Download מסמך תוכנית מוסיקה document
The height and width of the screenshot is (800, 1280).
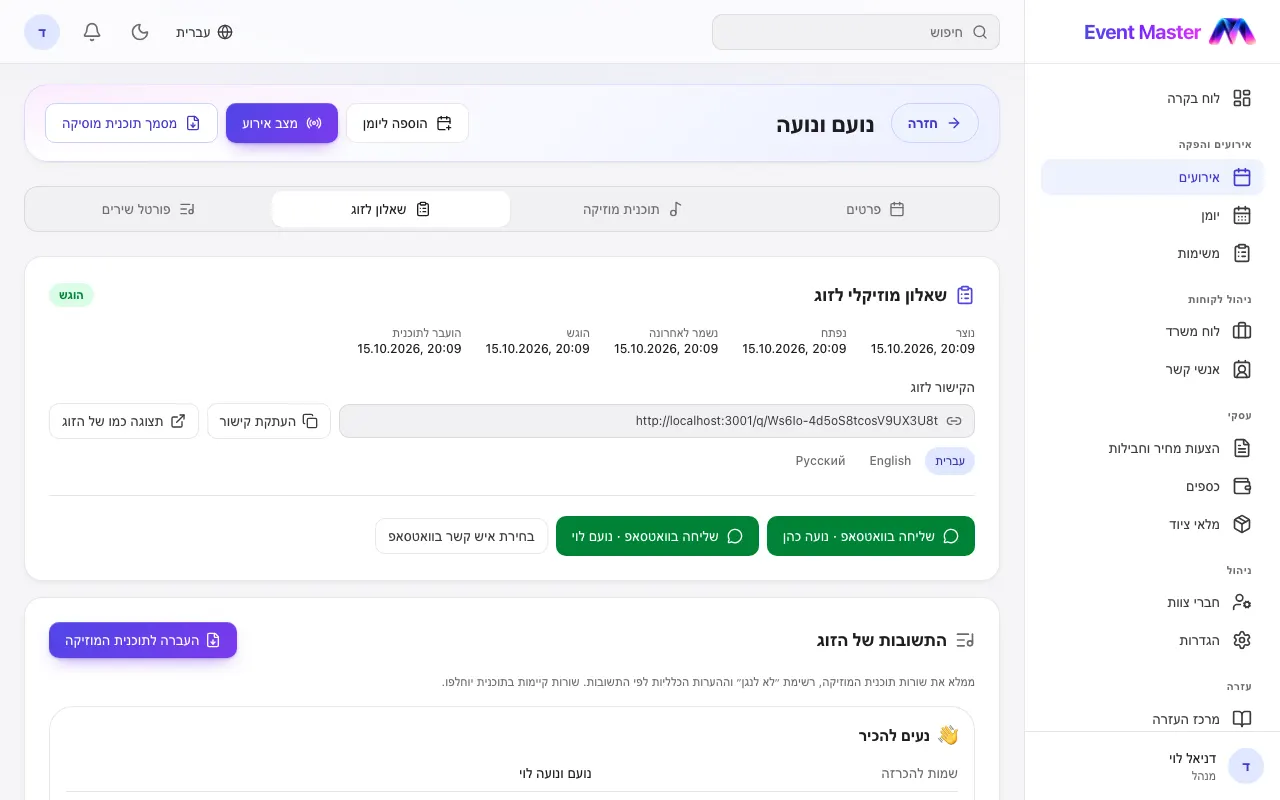tap(131, 123)
